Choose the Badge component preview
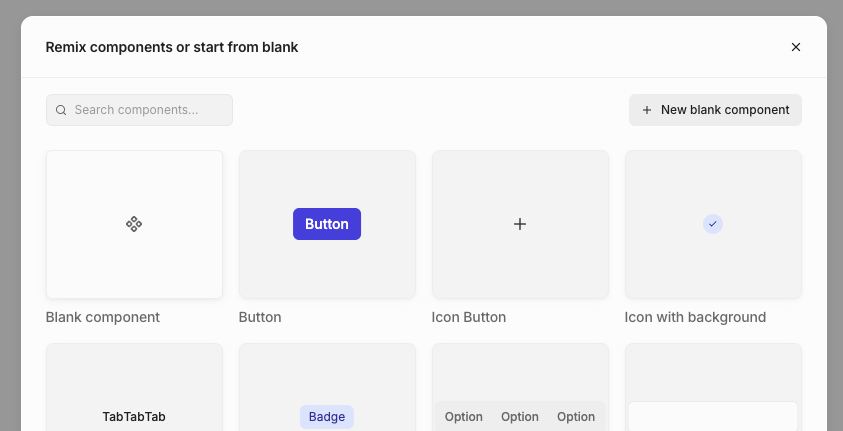 [327, 417]
